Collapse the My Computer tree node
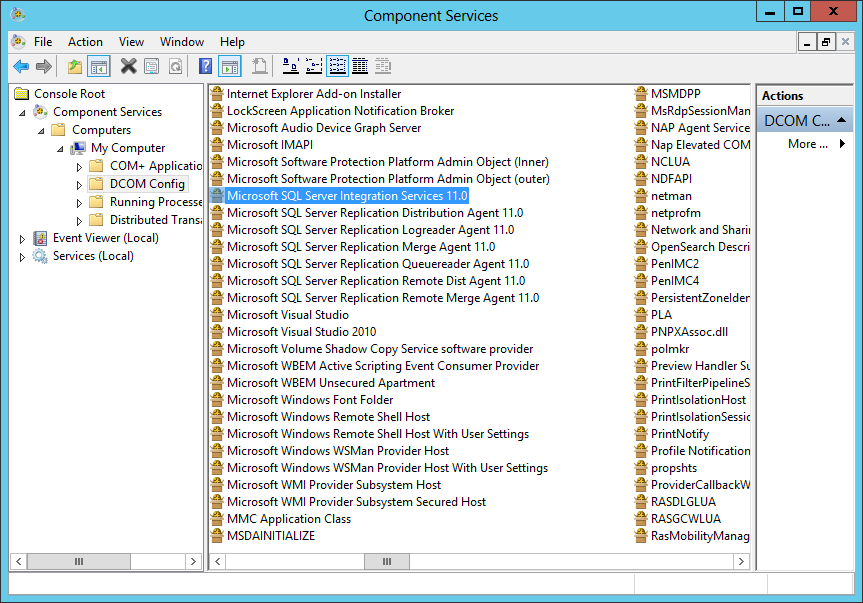The height and width of the screenshot is (603, 863). click(x=60, y=149)
